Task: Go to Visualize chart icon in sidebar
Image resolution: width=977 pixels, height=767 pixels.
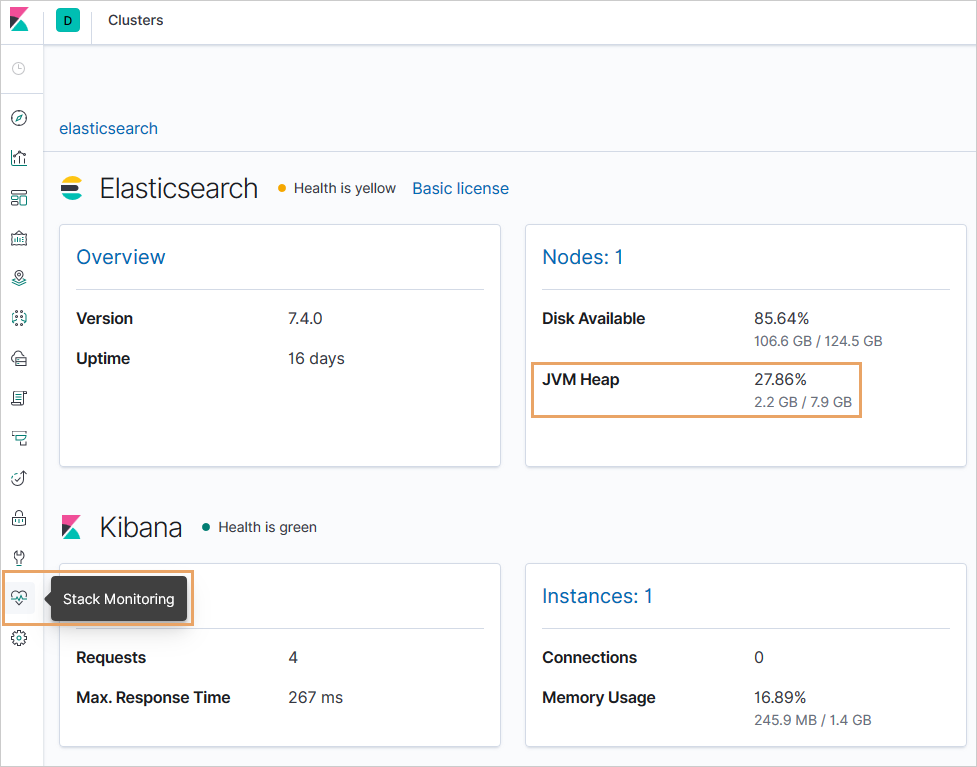Action: point(19,158)
